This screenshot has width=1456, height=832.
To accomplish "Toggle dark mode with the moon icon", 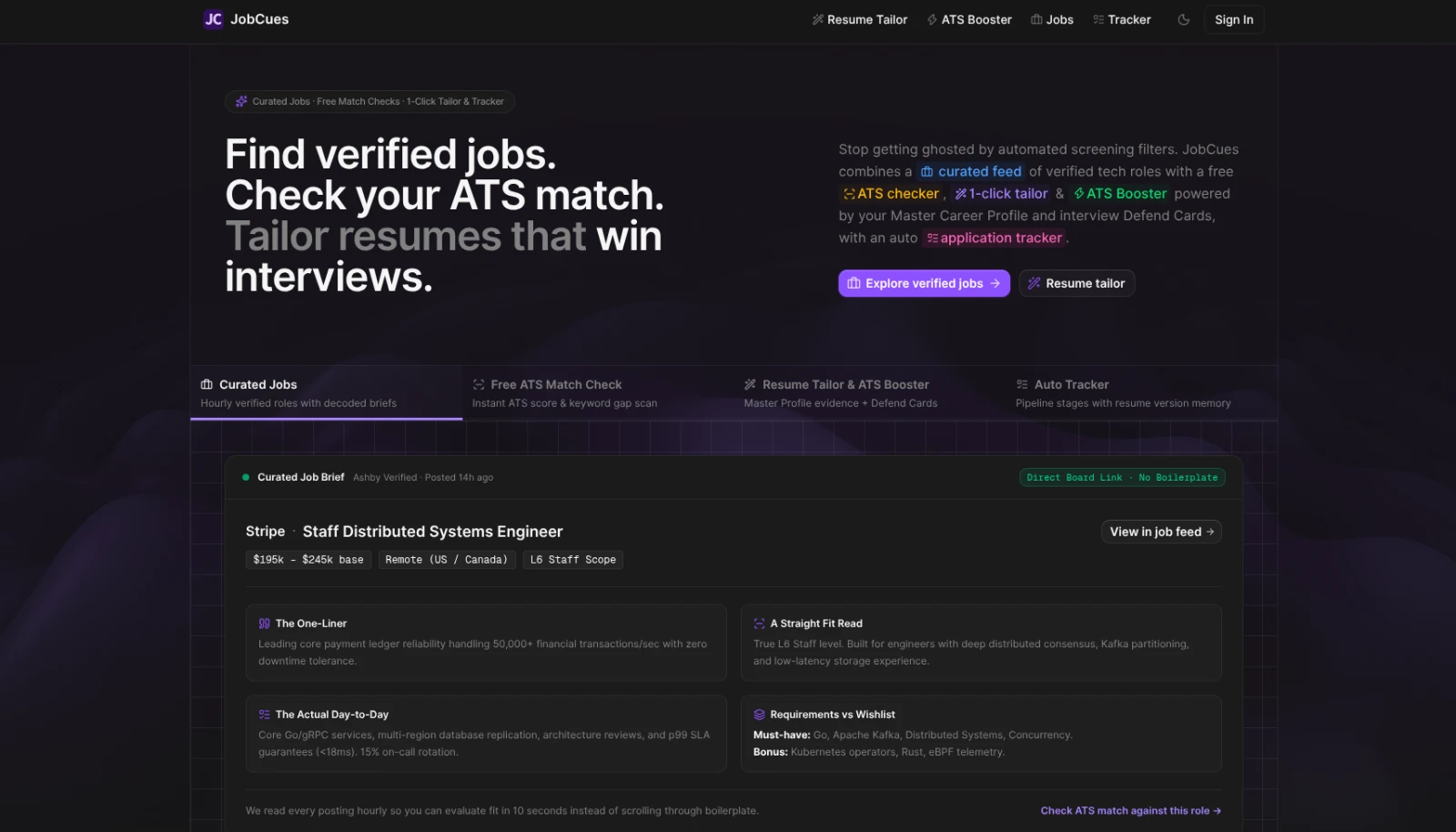I will coord(1183,19).
